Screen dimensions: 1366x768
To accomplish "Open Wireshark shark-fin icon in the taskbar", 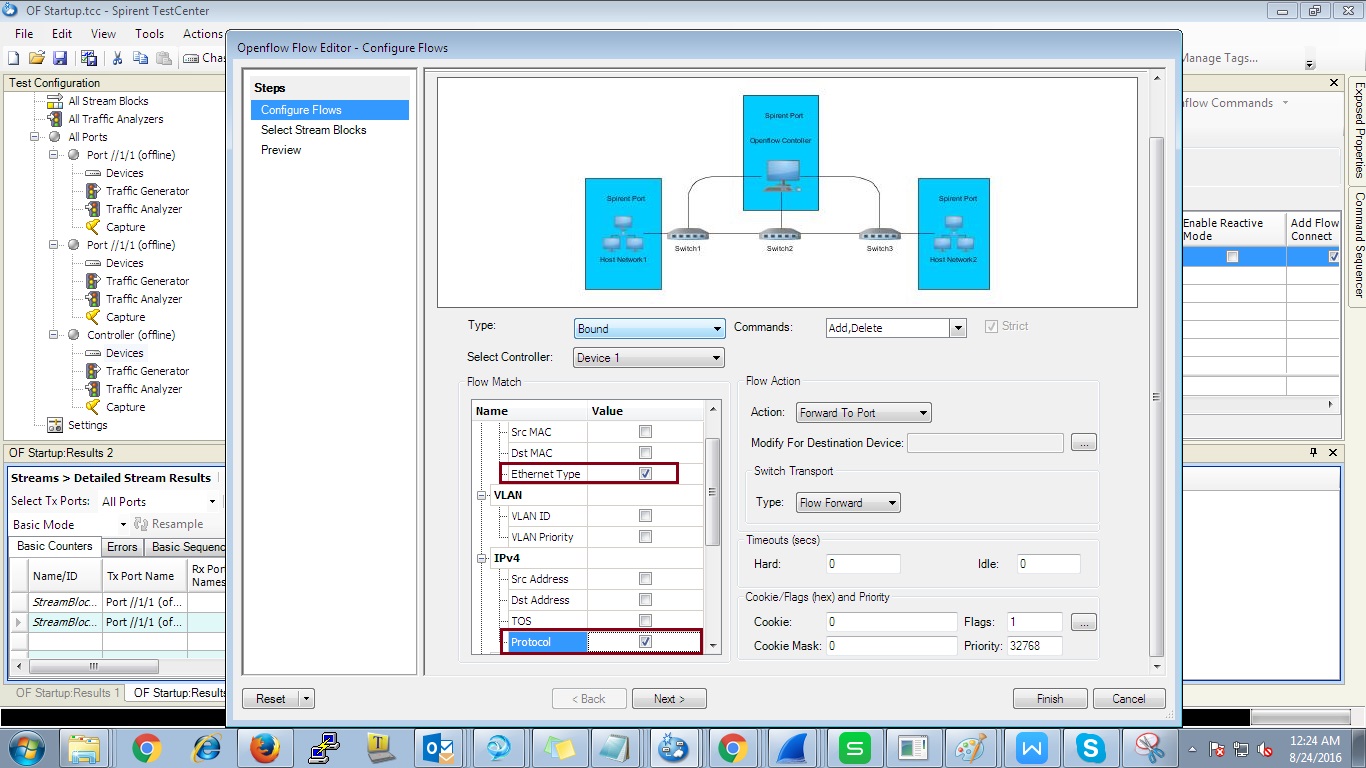I will 793,748.
